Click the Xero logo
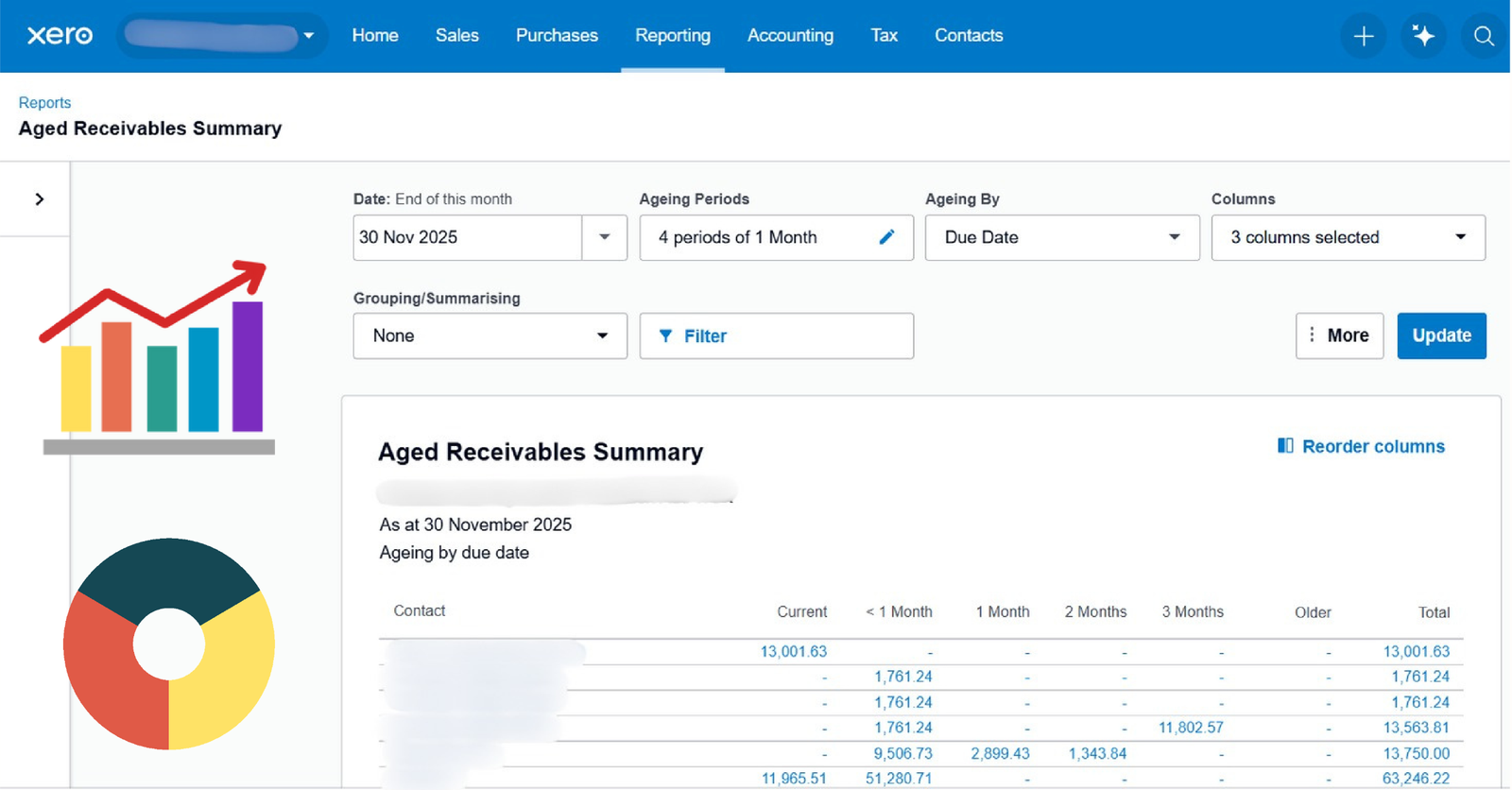1512x790 pixels. pyautogui.click(x=60, y=36)
